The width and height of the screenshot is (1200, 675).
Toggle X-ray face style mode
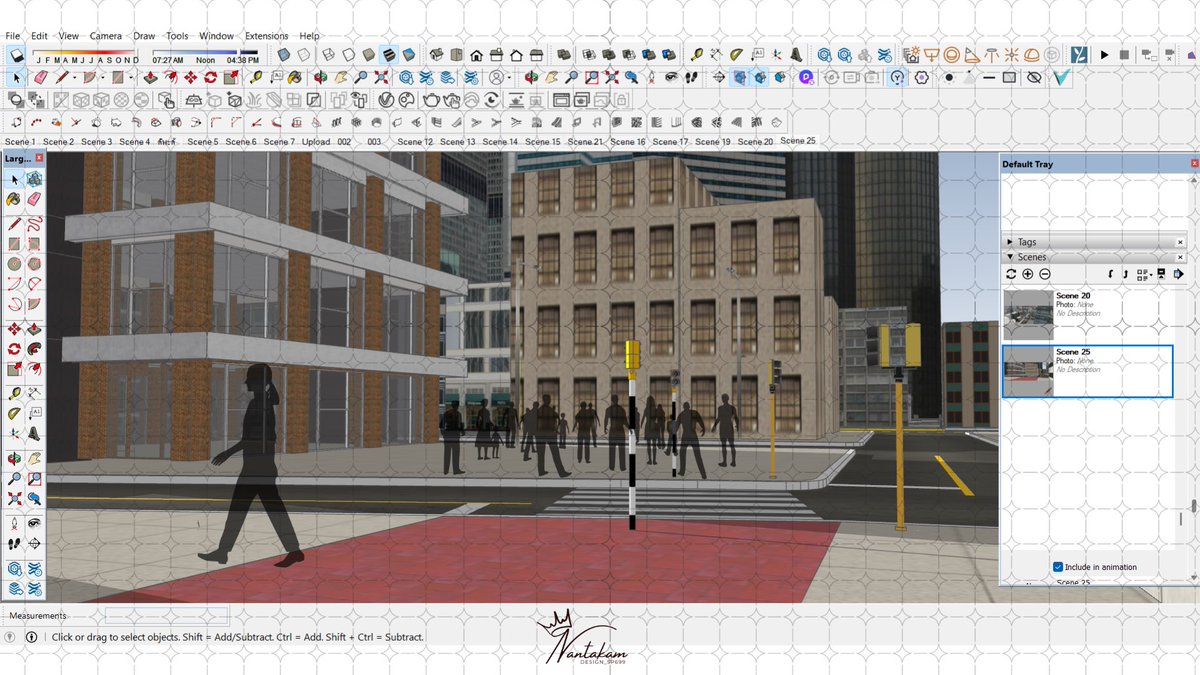coord(284,55)
